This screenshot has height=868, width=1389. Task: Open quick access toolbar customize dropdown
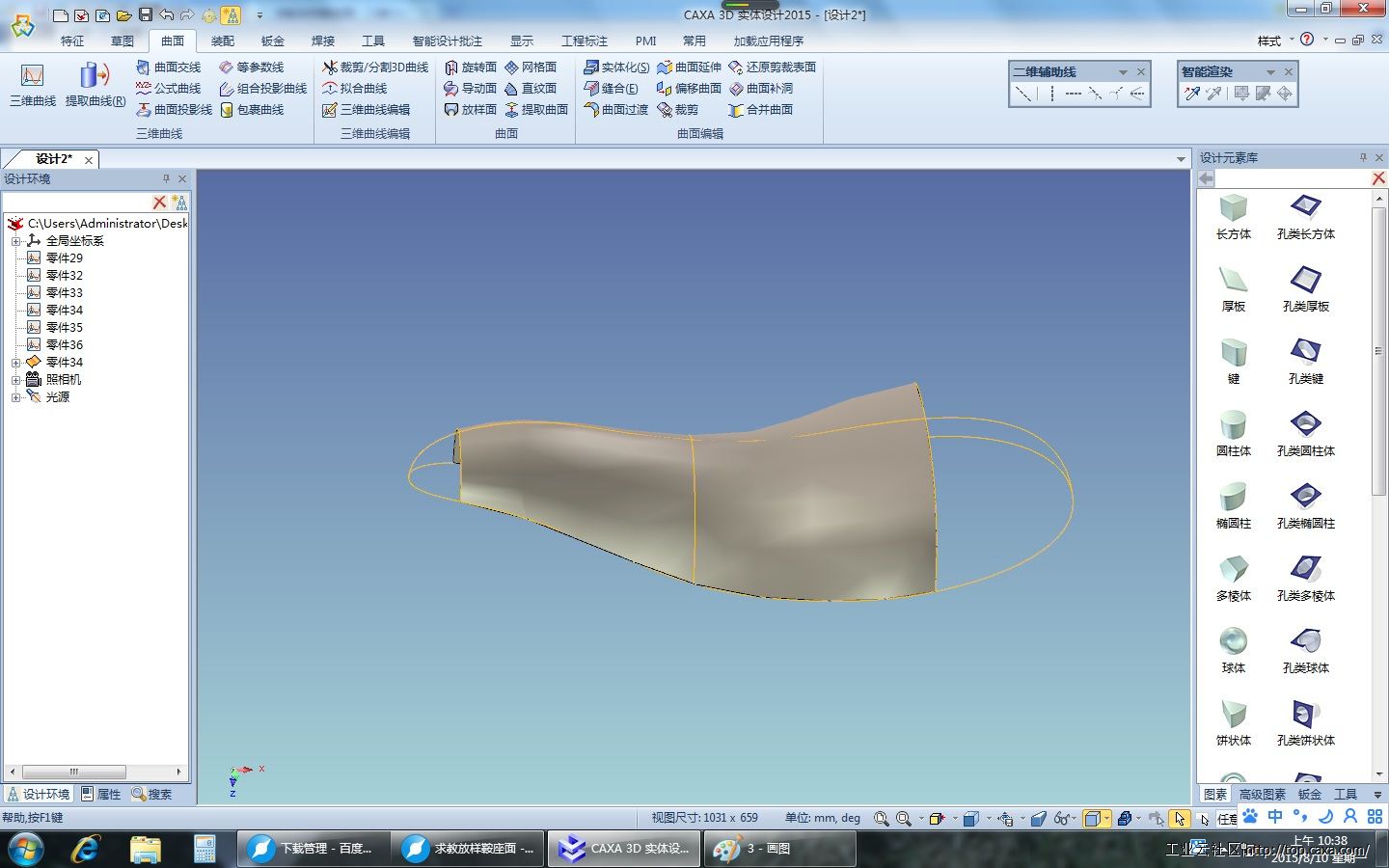click(x=259, y=15)
